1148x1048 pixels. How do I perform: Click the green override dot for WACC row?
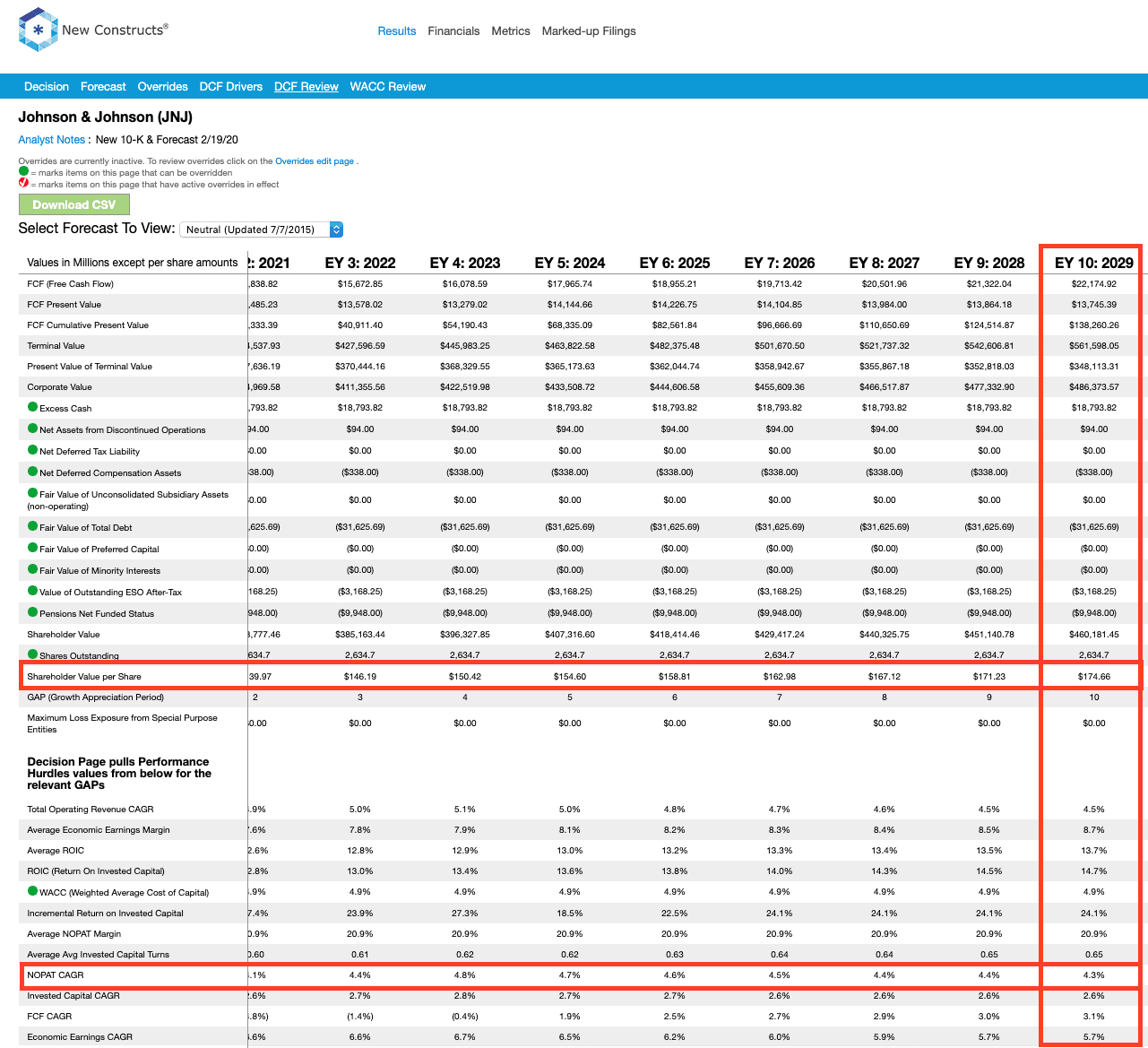pos(33,891)
